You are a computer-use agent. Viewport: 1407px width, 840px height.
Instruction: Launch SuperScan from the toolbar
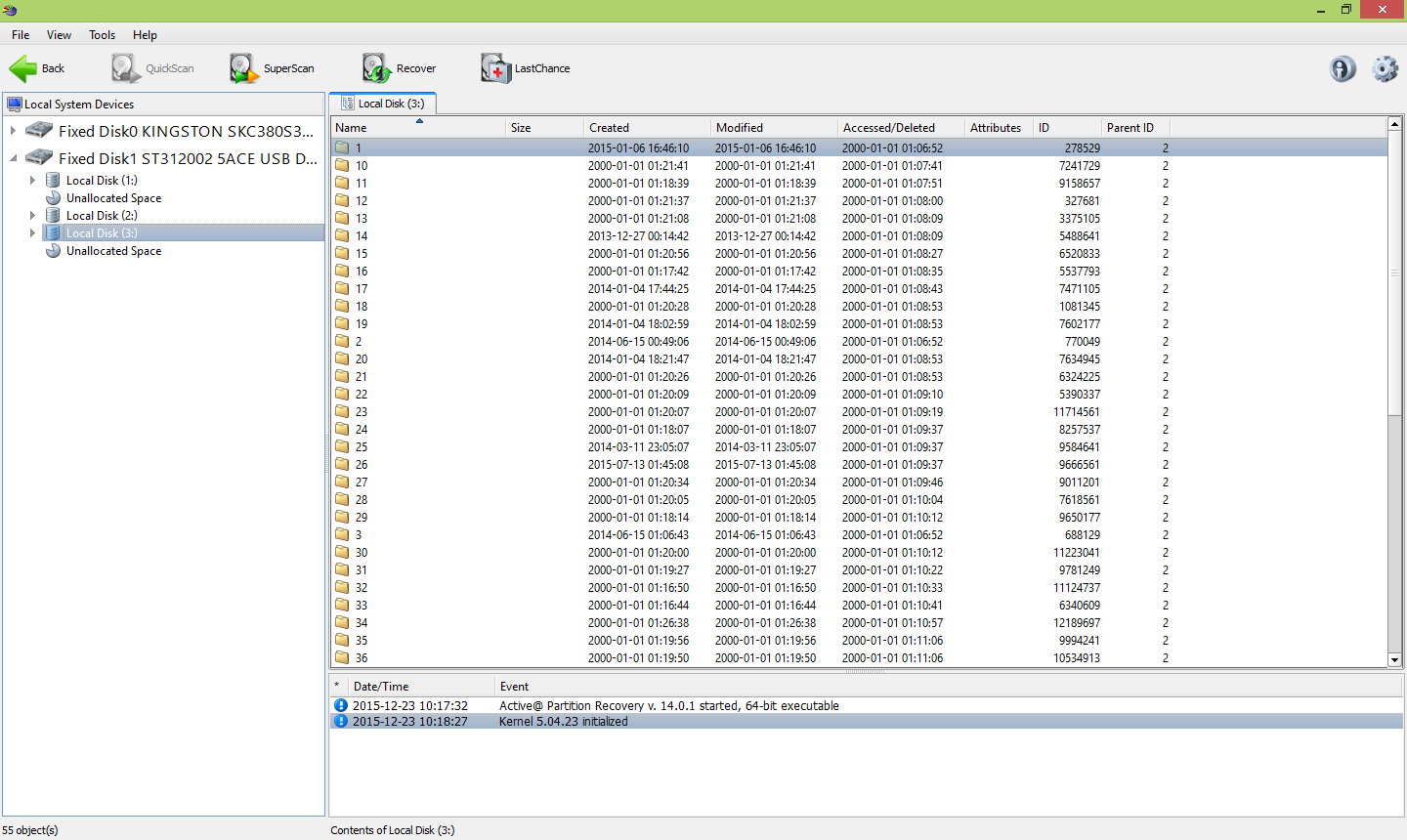[x=272, y=68]
